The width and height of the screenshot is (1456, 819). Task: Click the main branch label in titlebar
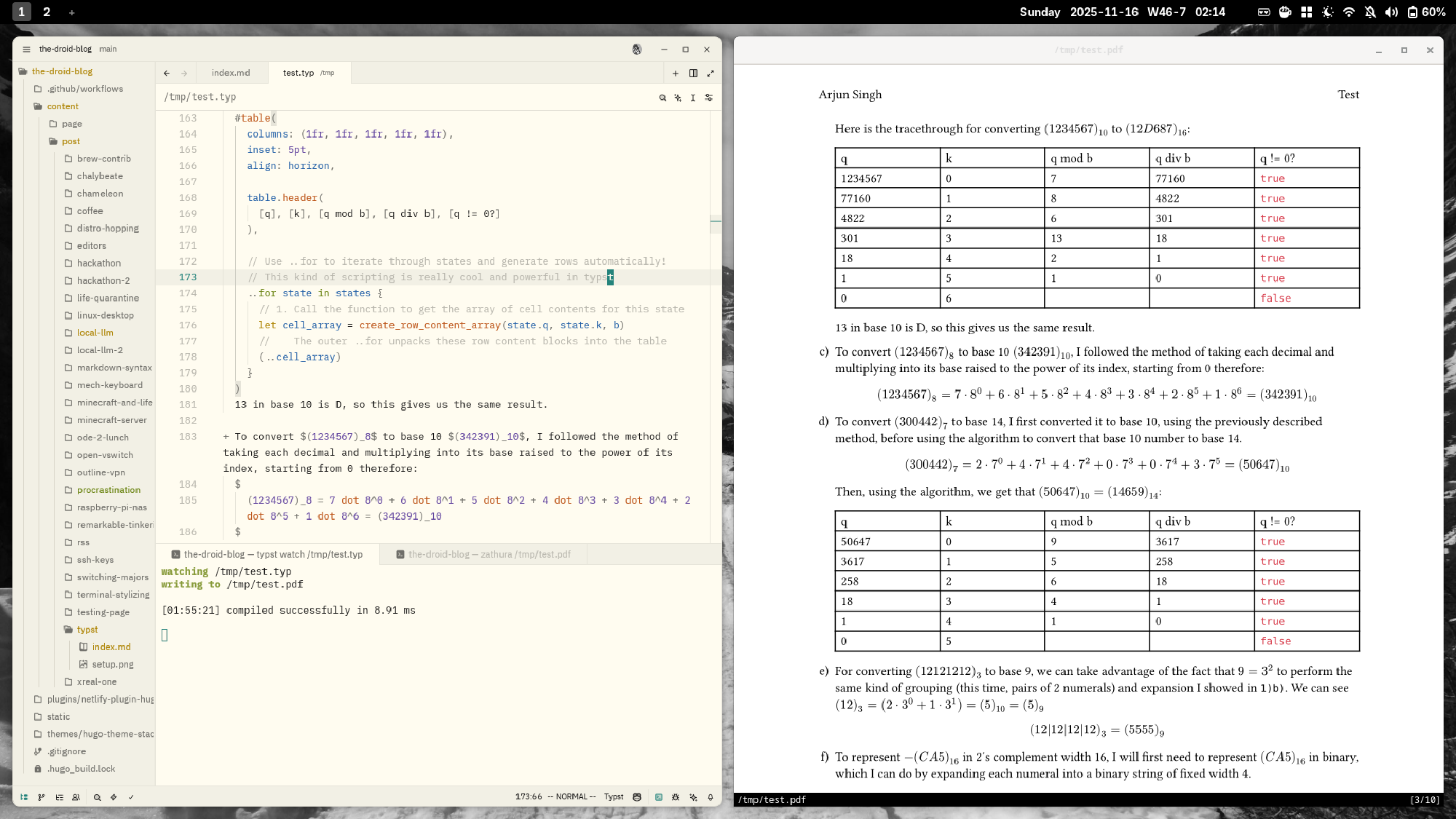[108, 50]
